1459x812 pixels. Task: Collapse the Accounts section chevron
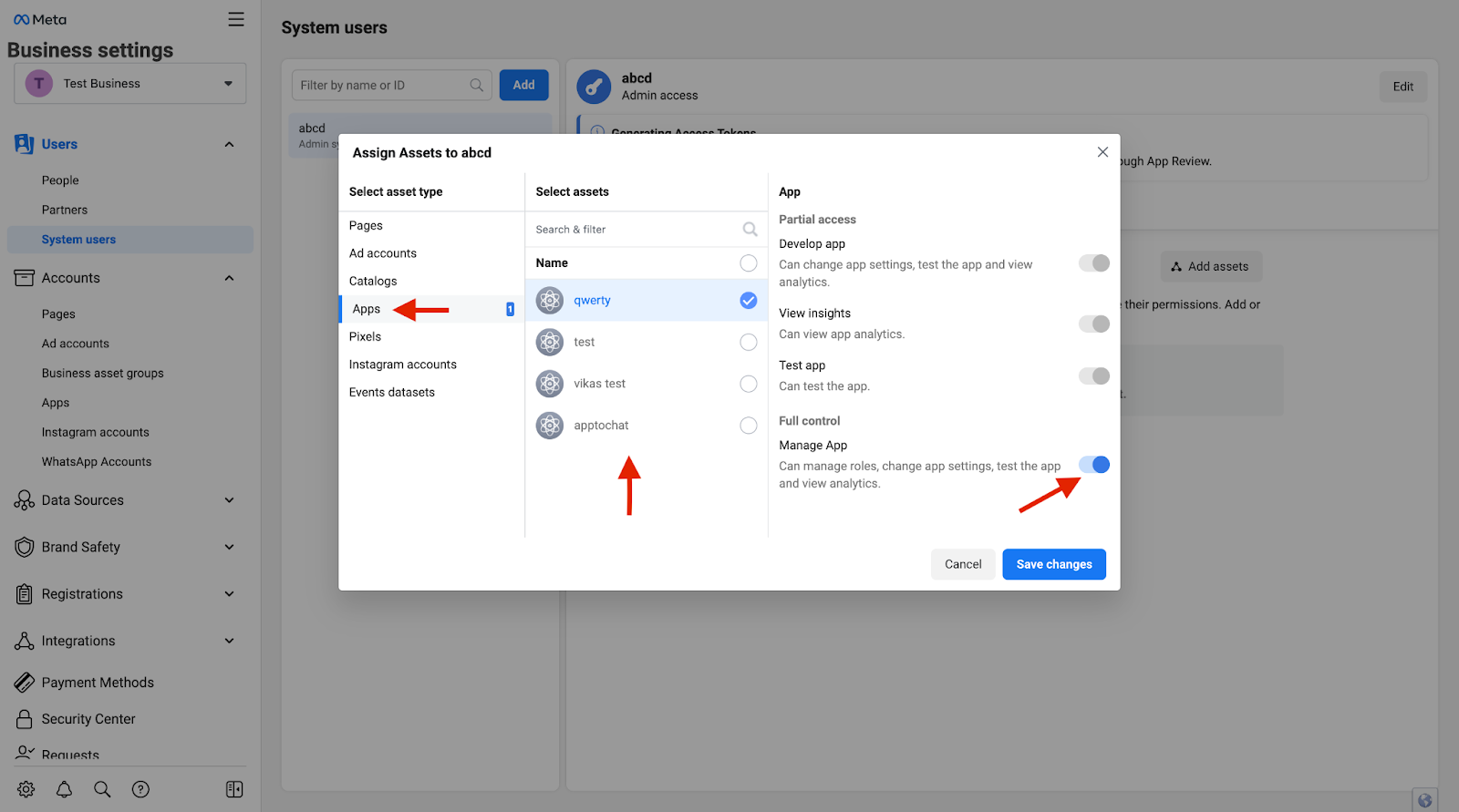(x=229, y=278)
